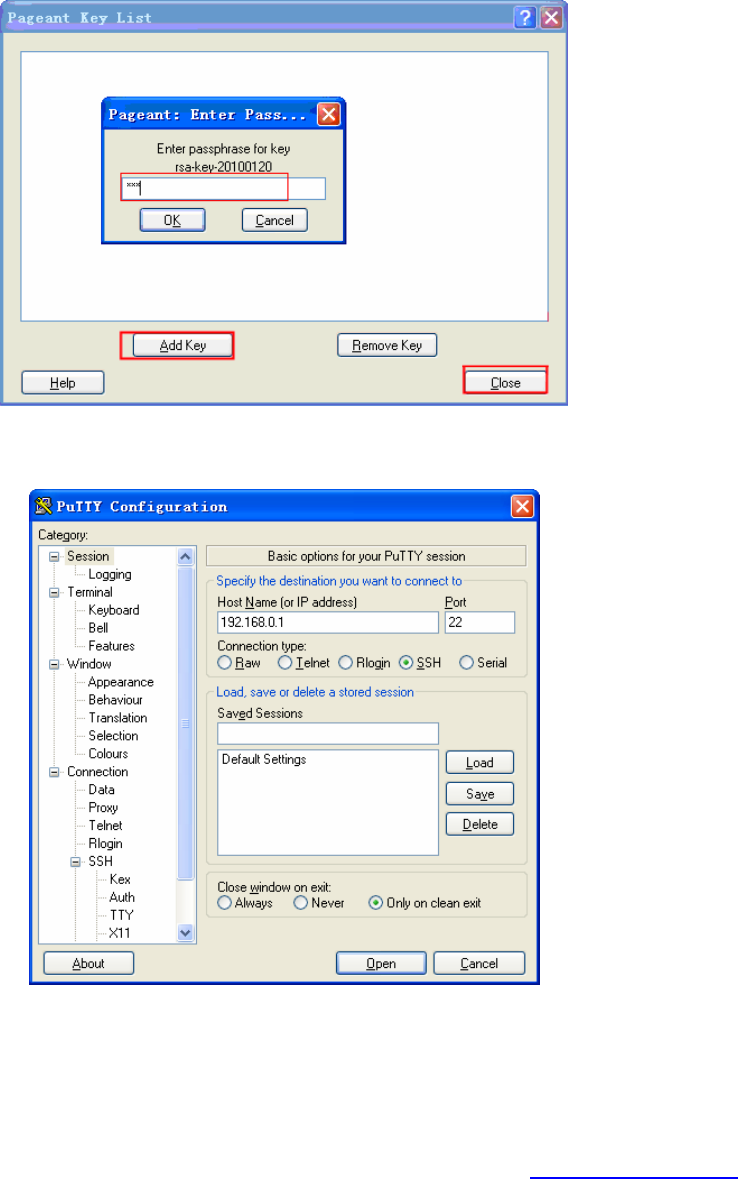Viewport: 738px width, 1179px height.
Task: Select Default Settings in saved sessions list
Action: [x=264, y=759]
